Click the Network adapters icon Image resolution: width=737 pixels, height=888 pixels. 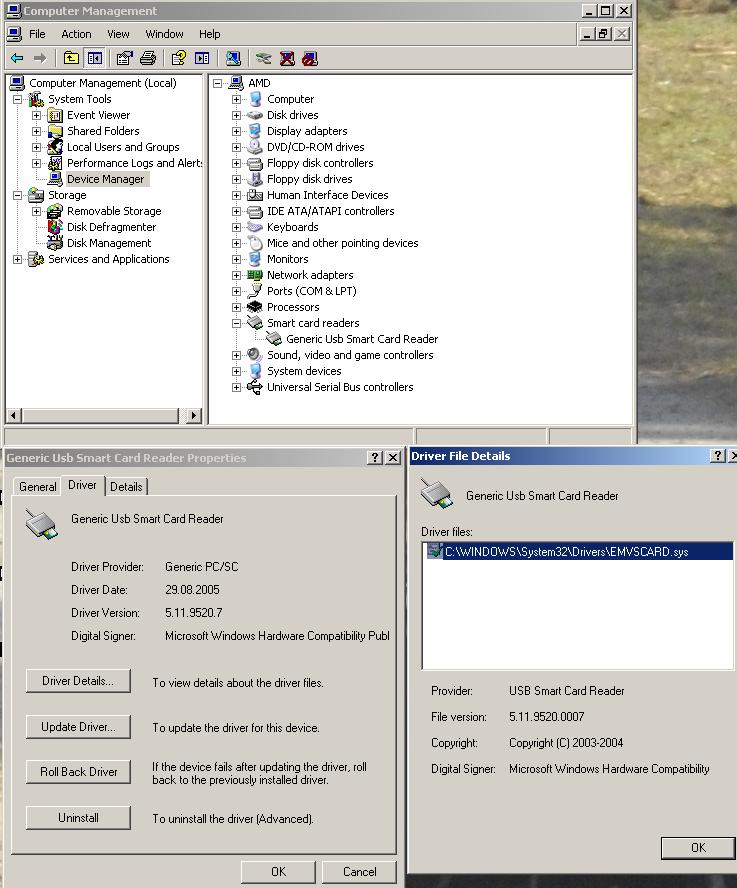click(x=255, y=275)
